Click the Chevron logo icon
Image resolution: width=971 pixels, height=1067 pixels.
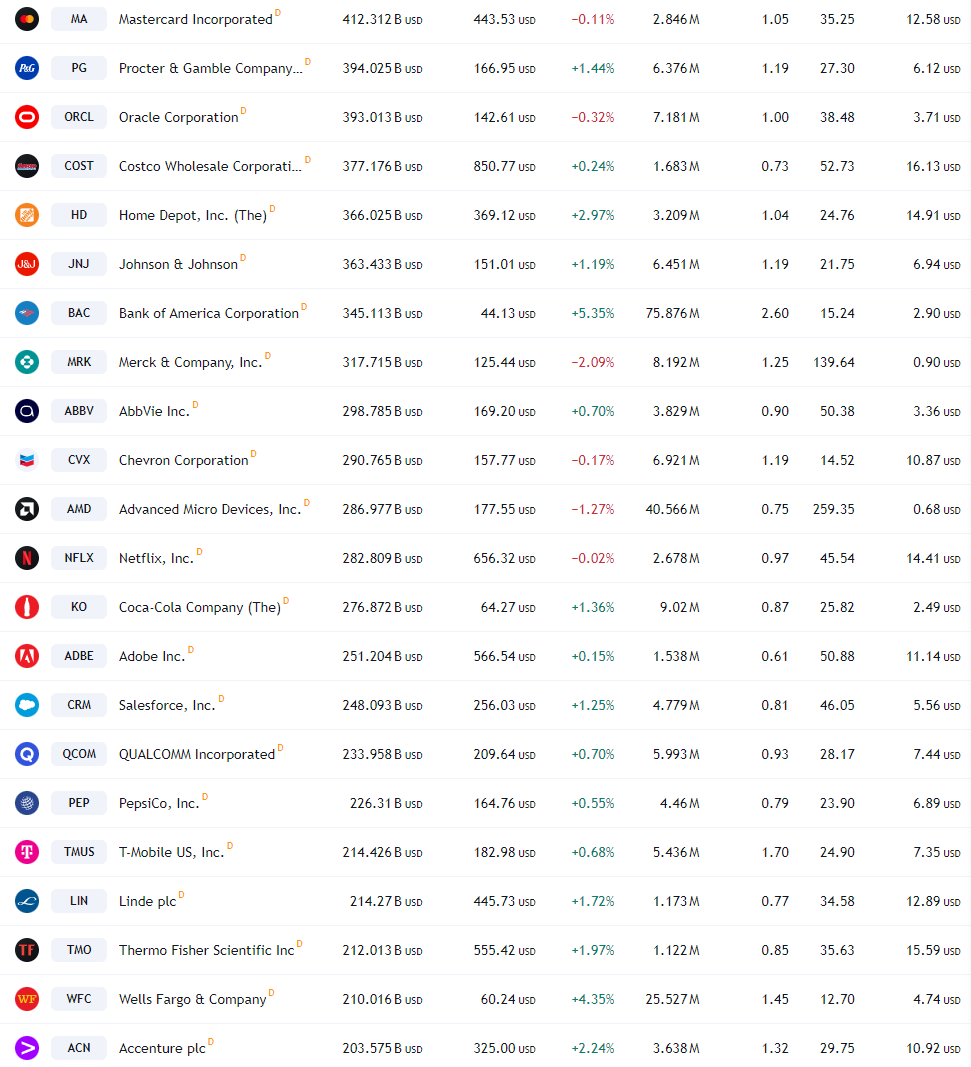click(x=27, y=460)
